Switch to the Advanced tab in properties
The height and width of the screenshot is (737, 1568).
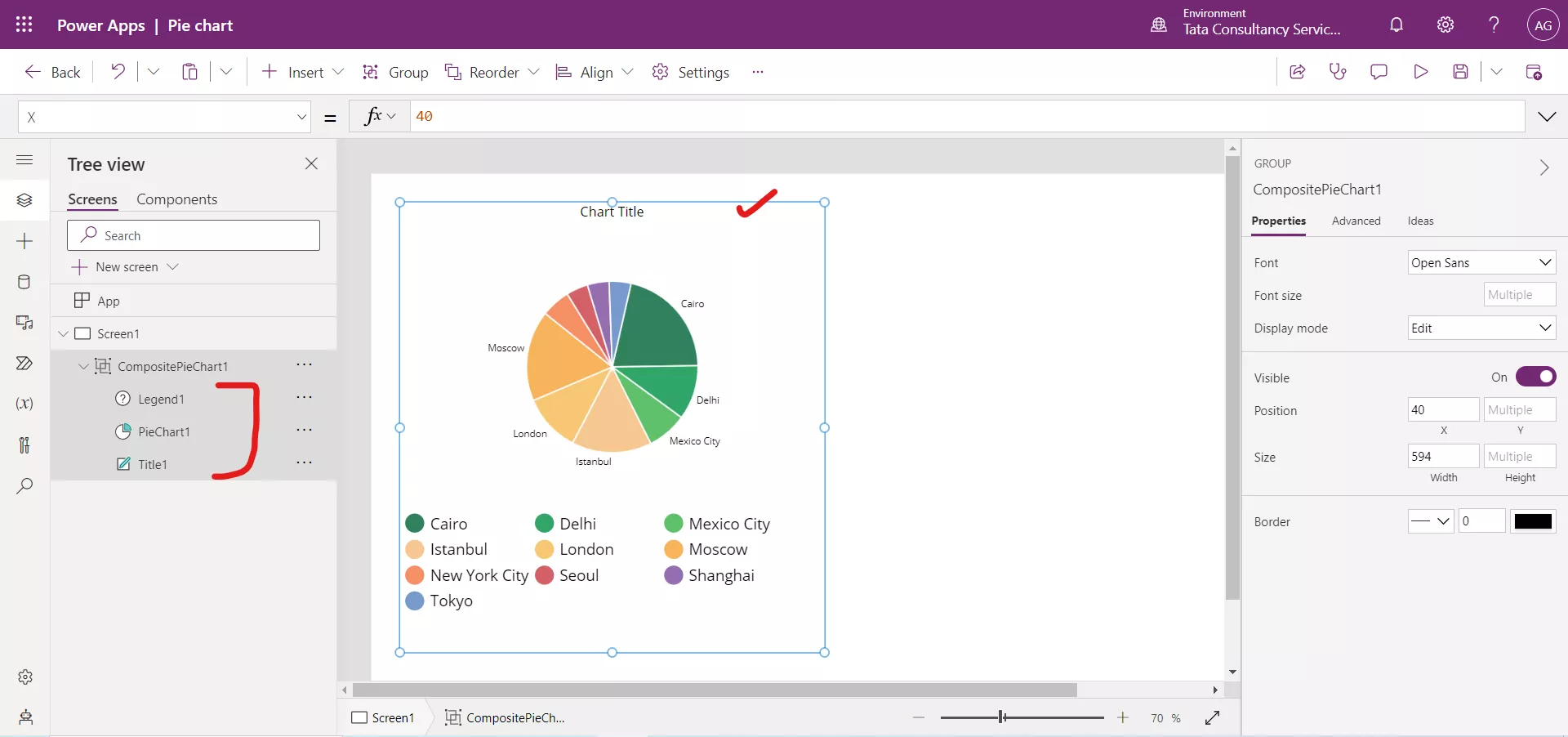(x=1356, y=221)
